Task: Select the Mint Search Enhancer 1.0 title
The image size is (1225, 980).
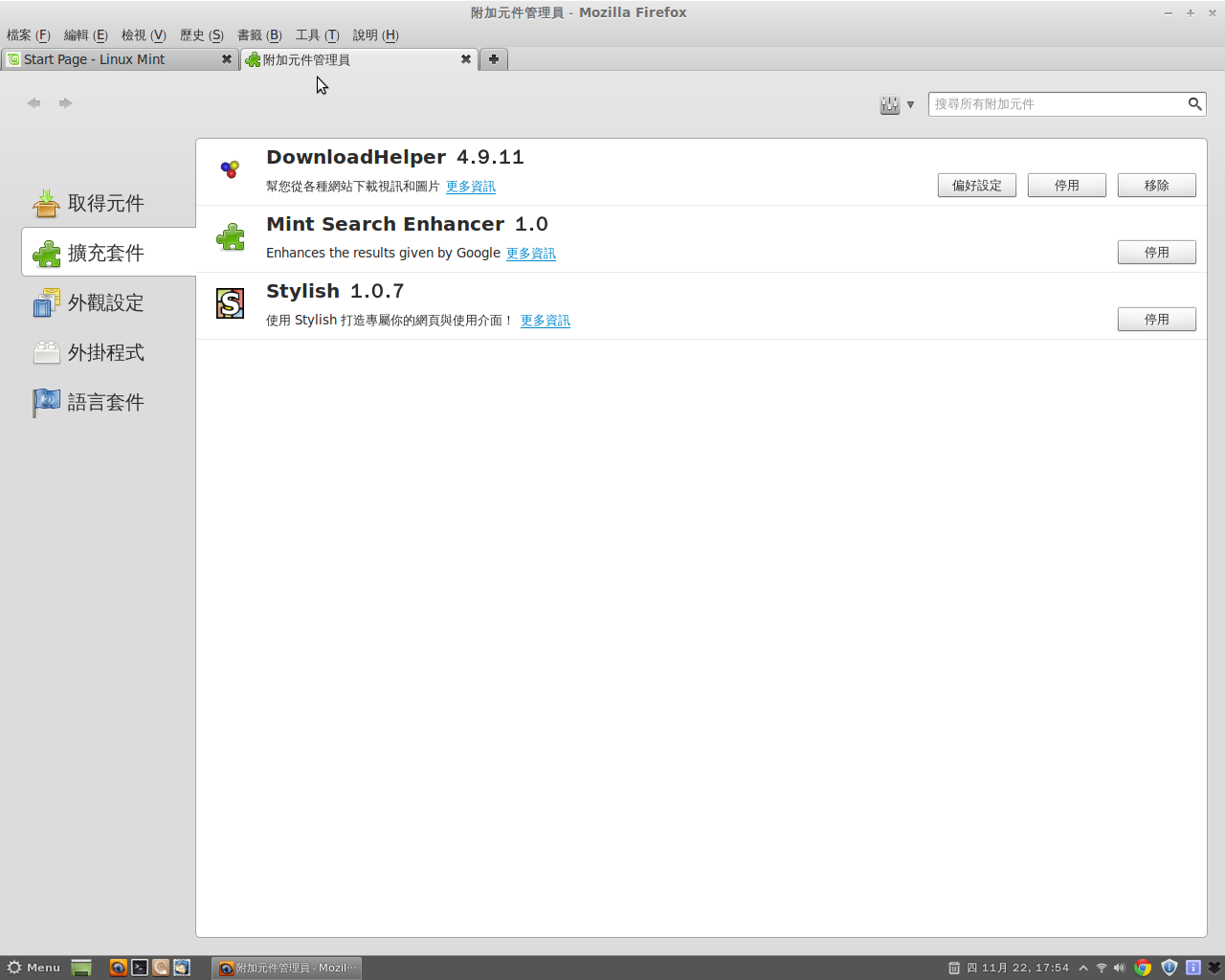Action: pos(407,224)
